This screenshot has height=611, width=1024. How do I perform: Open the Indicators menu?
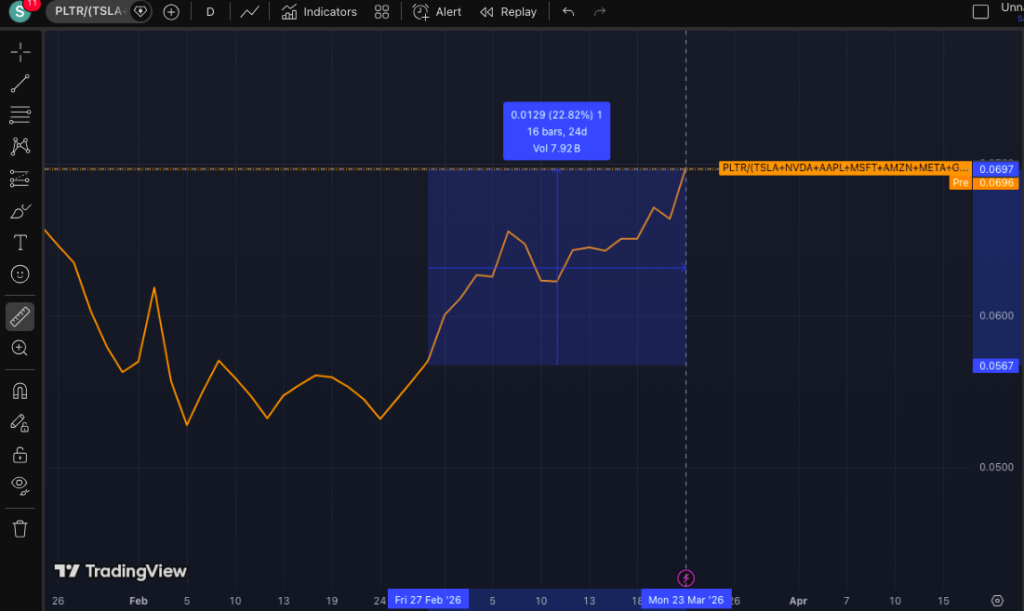pos(319,12)
